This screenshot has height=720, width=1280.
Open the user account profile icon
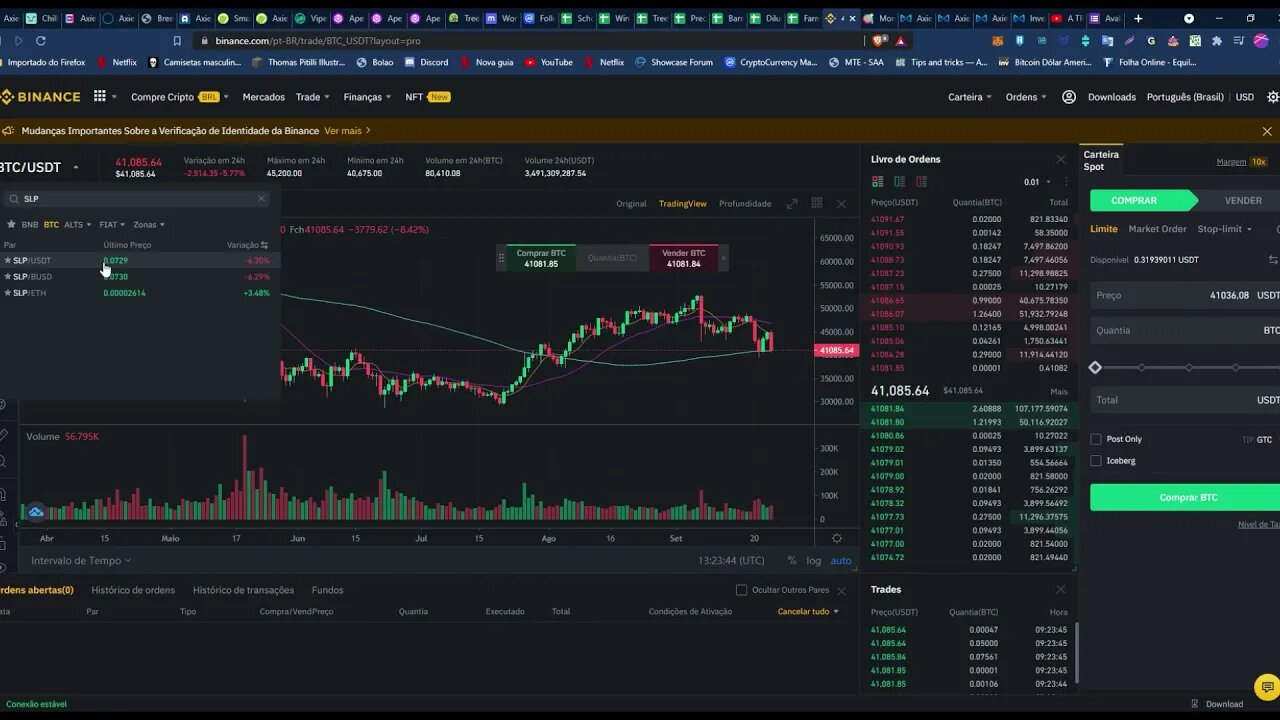point(1069,97)
